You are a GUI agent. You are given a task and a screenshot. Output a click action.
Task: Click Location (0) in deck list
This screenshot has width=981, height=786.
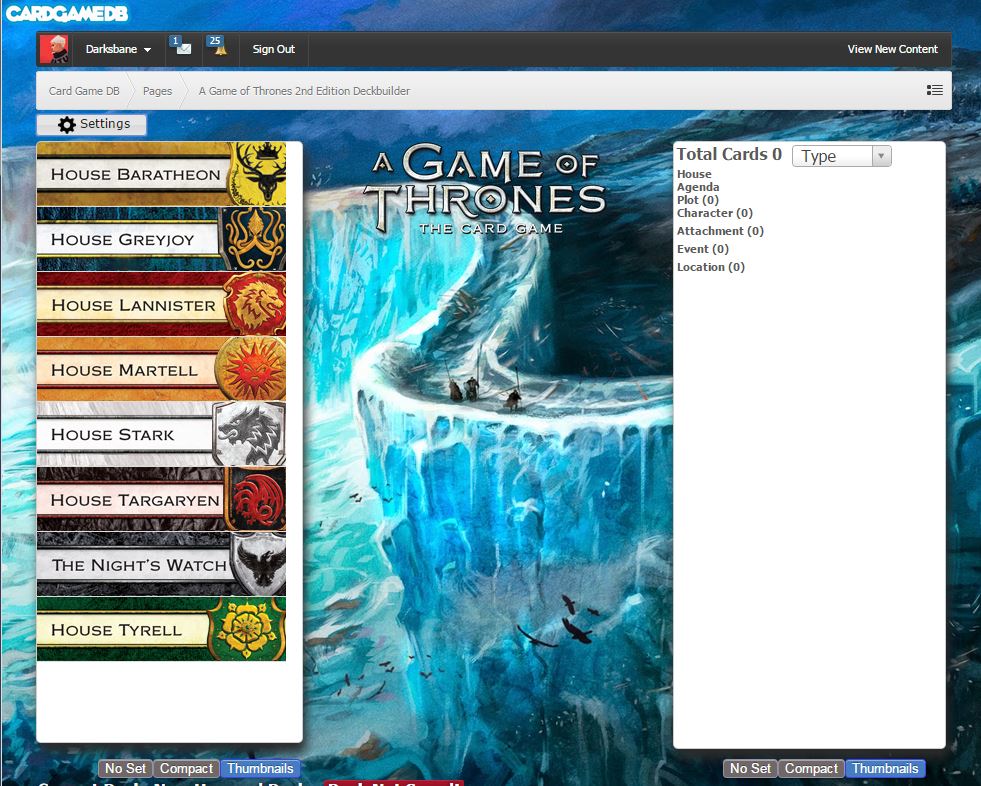(x=711, y=267)
